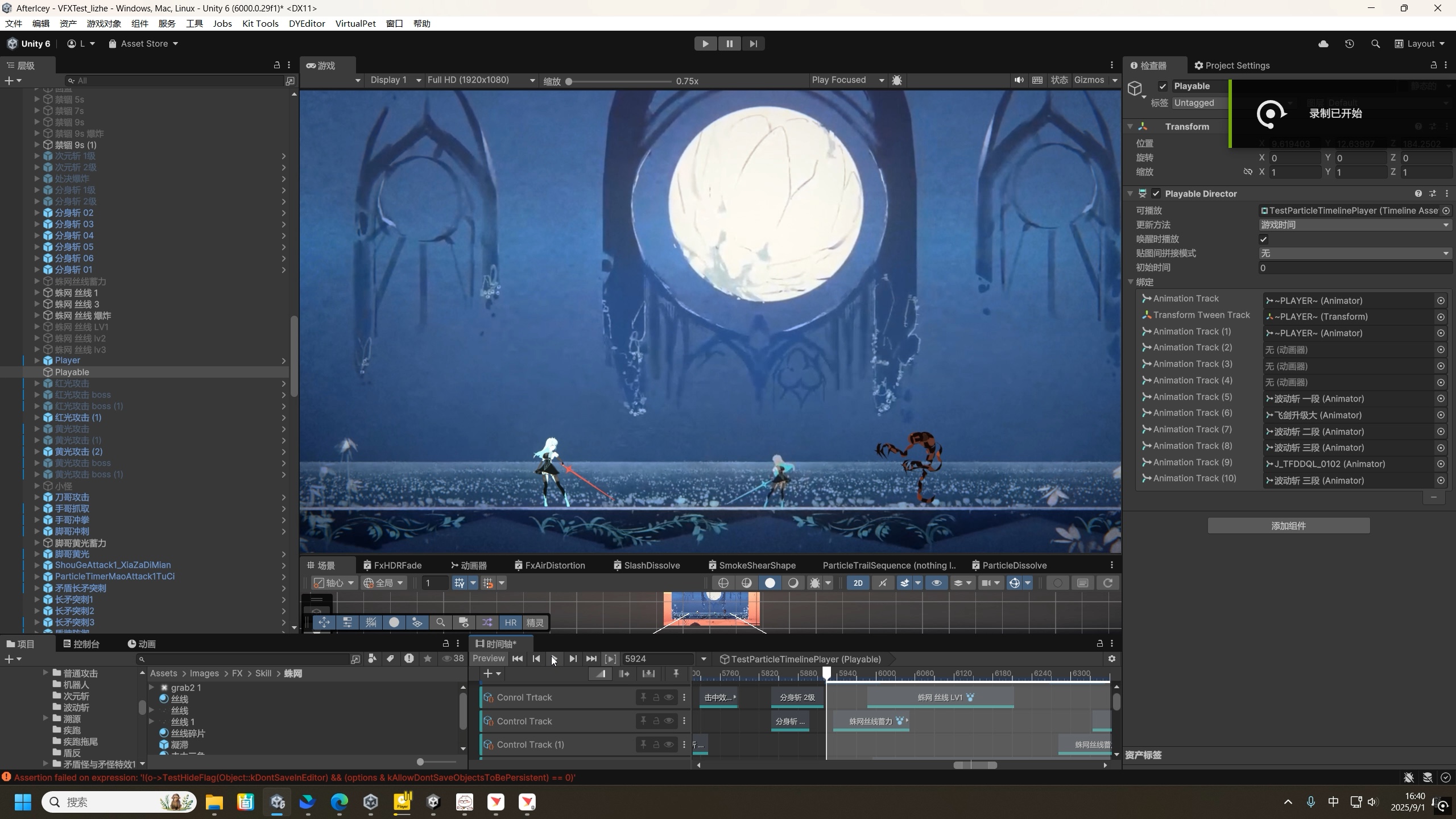Pause the game with the Pause button
The height and width of the screenshot is (819, 1456).
pos(729,44)
